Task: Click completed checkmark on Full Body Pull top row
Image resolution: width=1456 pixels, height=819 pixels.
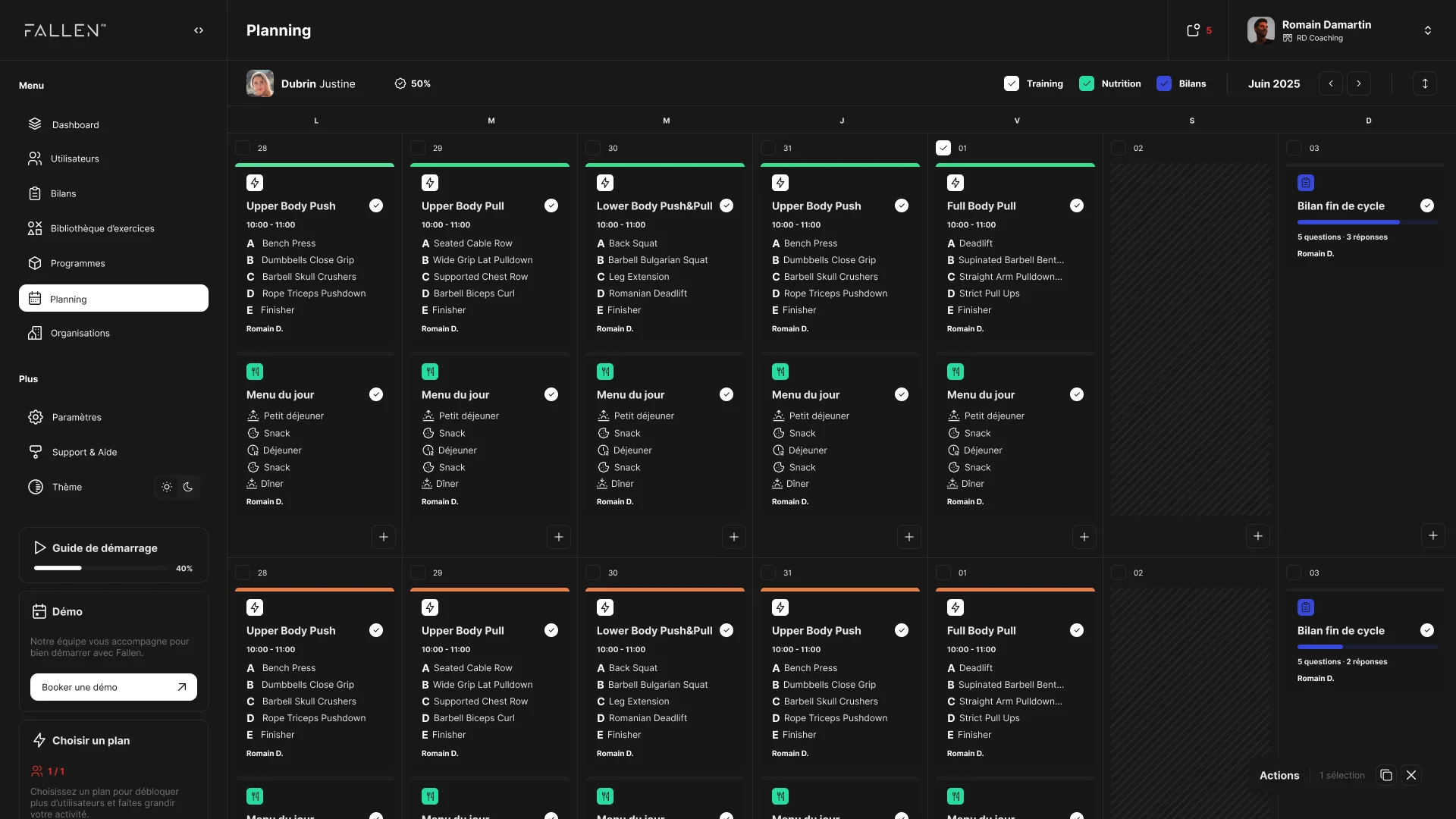Action: click(x=1077, y=206)
